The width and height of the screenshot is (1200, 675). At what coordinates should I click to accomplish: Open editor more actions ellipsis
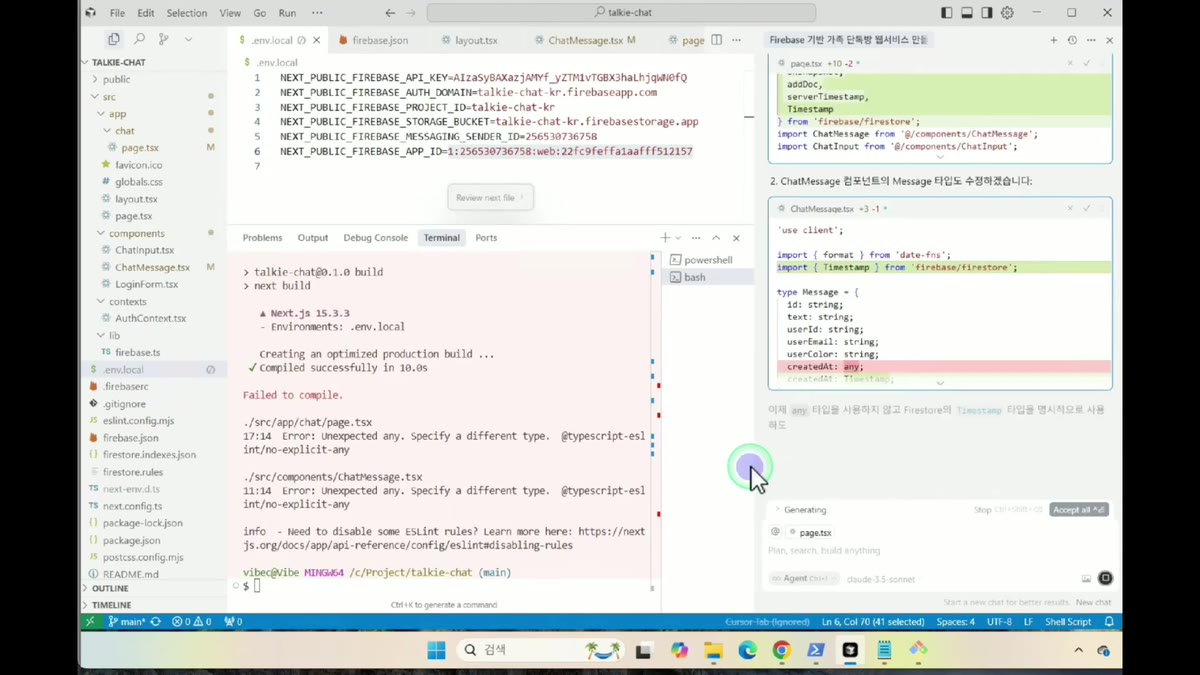(x=737, y=40)
